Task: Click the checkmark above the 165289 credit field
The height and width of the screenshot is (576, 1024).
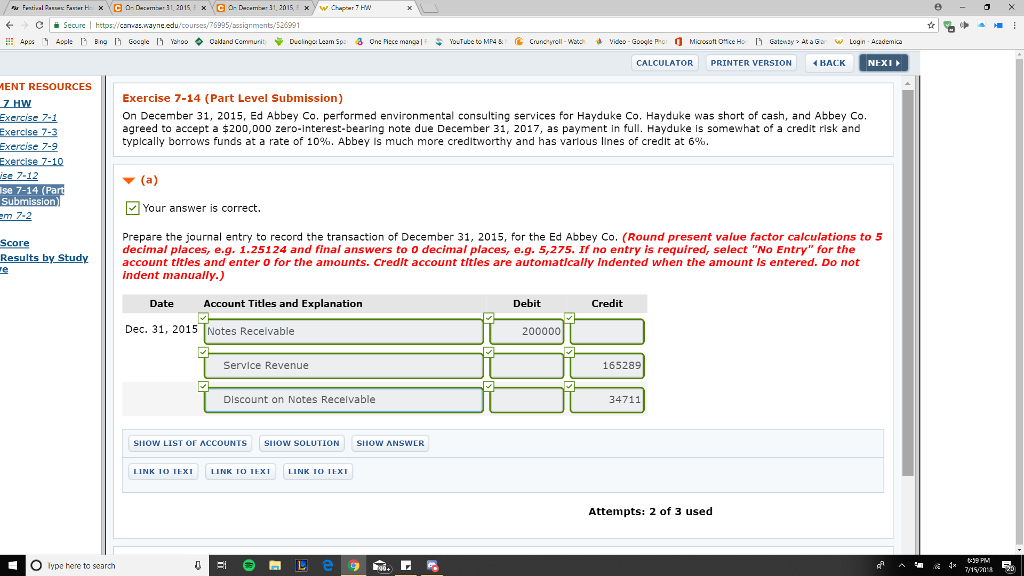Action: 569,350
